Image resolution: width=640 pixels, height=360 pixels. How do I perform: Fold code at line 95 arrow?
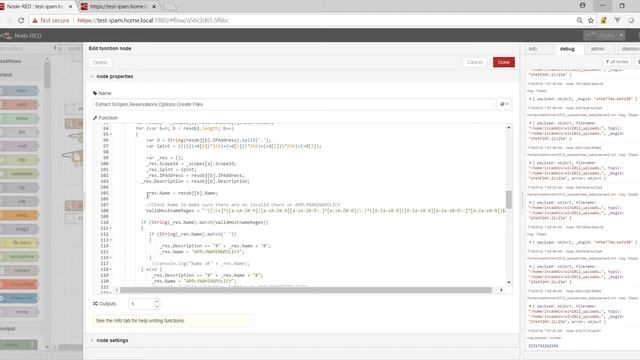[111, 134]
